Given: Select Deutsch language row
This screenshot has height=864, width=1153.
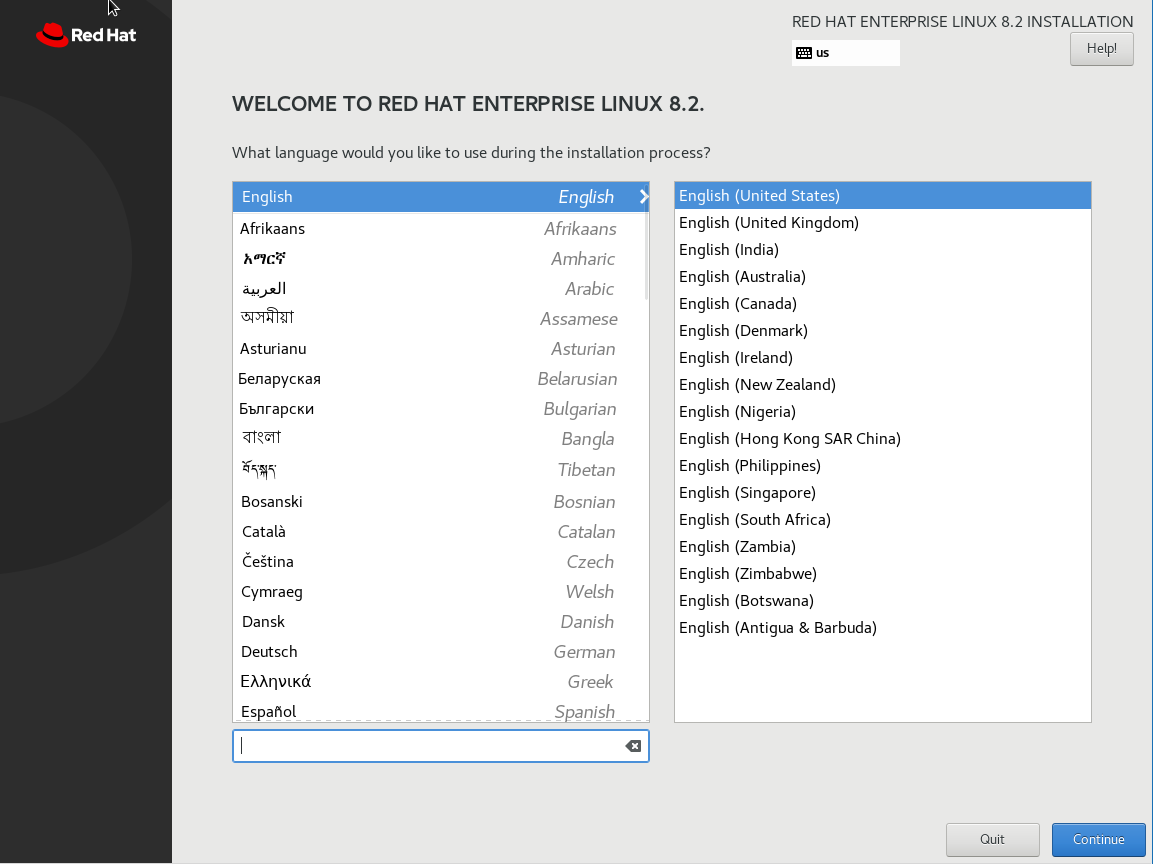Looking at the screenshot, I should [439, 652].
